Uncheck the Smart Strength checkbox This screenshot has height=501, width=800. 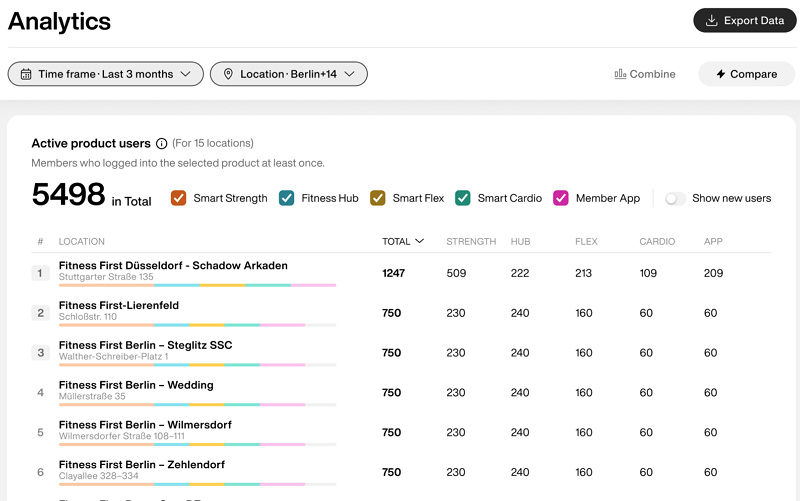pyautogui.click(x=178, y=198)
